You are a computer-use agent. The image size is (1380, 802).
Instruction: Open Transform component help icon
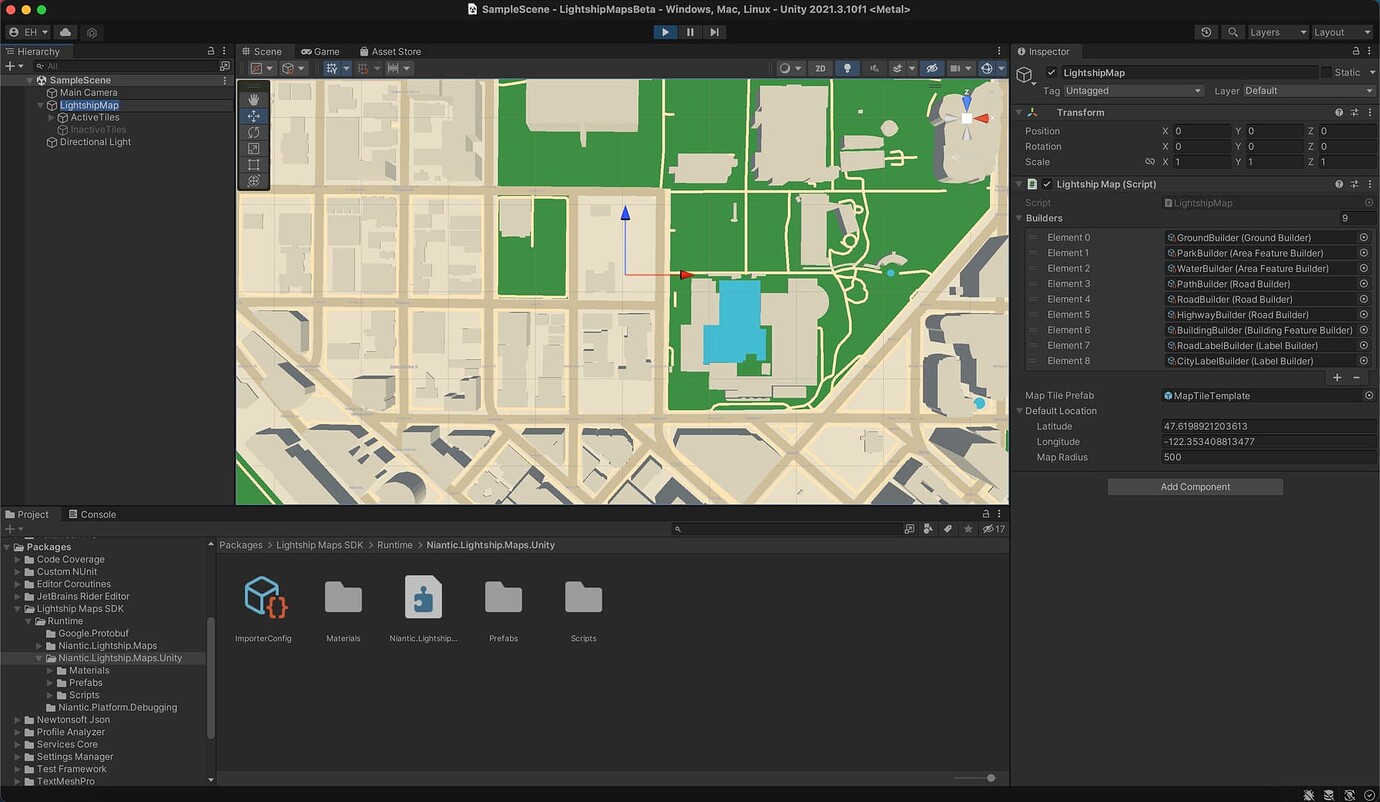pyautogui.click(x=1339, y=112)
